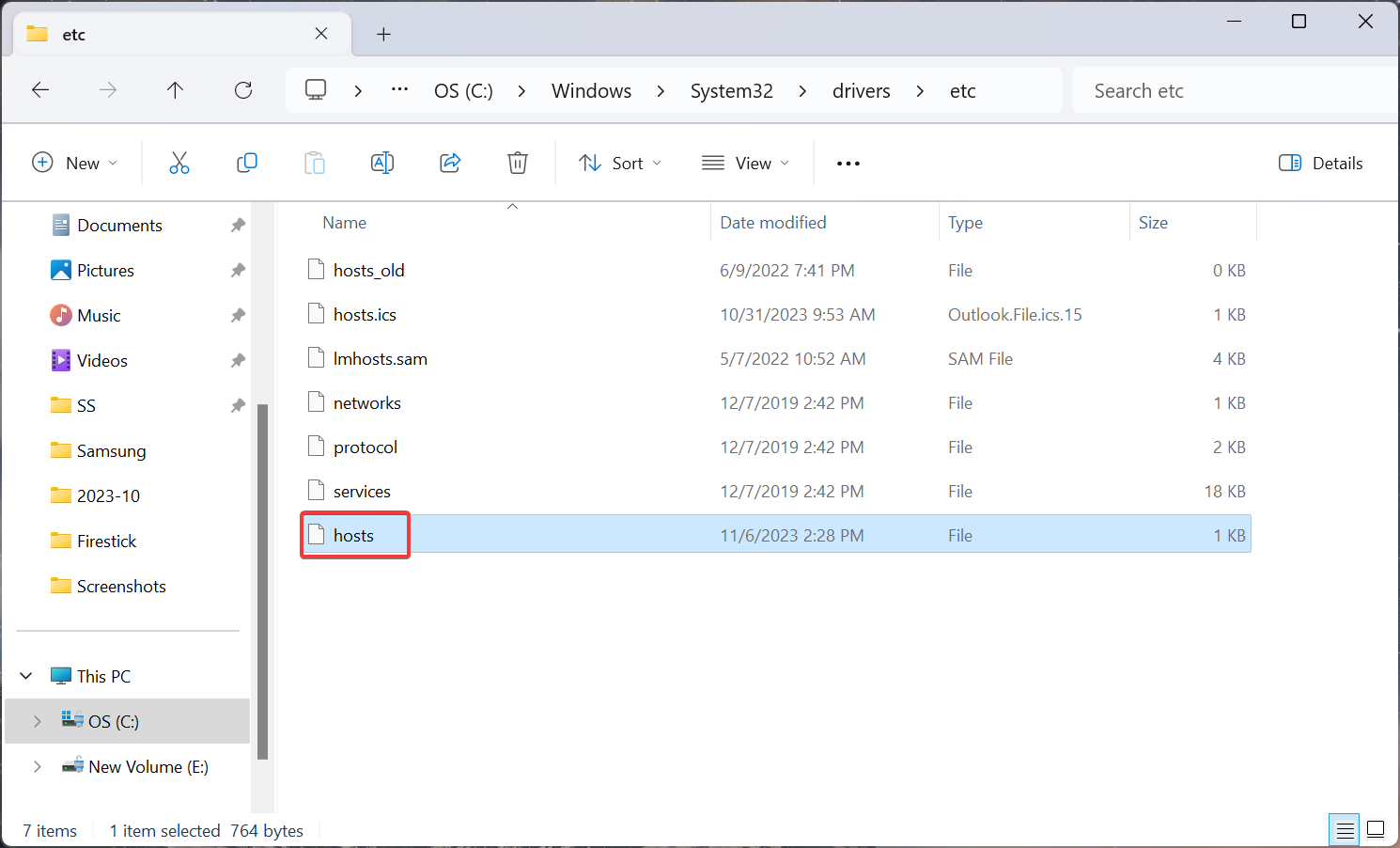The height and width of the screenshot is (848, 1400).
Task: Delete using the trash can icon
Action: pos(518,163)
